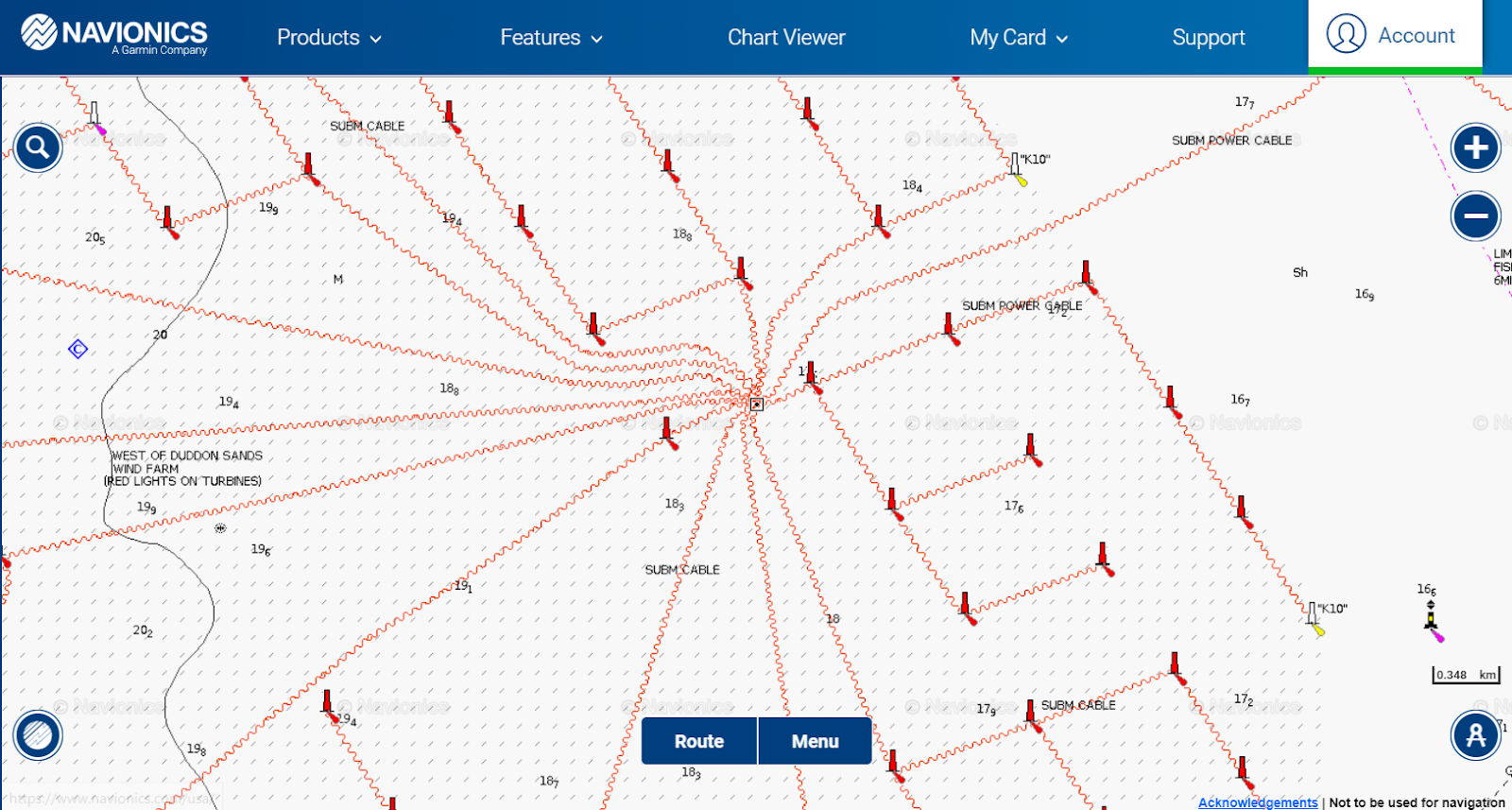Click the SUBM CABLE label near map center bottom
The height and width of the screenshot is (810, 1512).
(682, 570)
